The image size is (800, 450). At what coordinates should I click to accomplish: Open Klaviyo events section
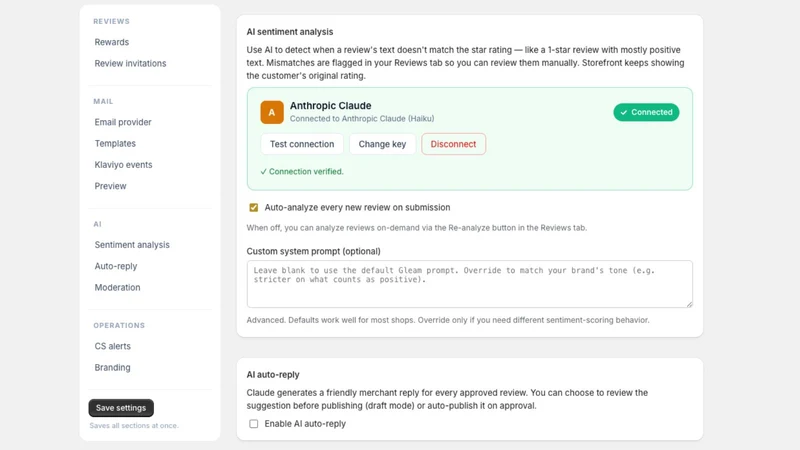[123, 165]
